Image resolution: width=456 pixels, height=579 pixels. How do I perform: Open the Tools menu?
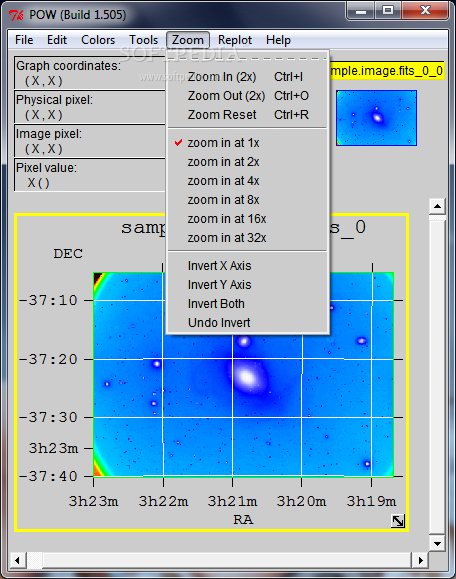pos(143,40)
